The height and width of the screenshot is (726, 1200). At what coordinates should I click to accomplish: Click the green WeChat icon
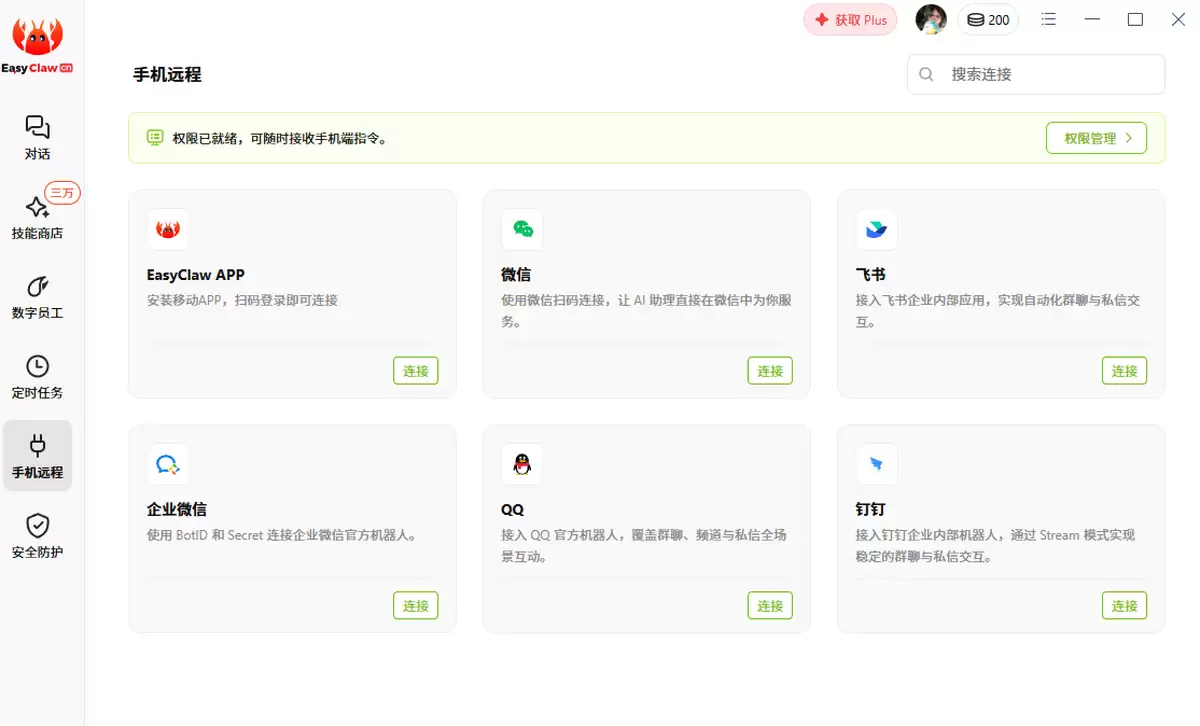click(522, 229)
